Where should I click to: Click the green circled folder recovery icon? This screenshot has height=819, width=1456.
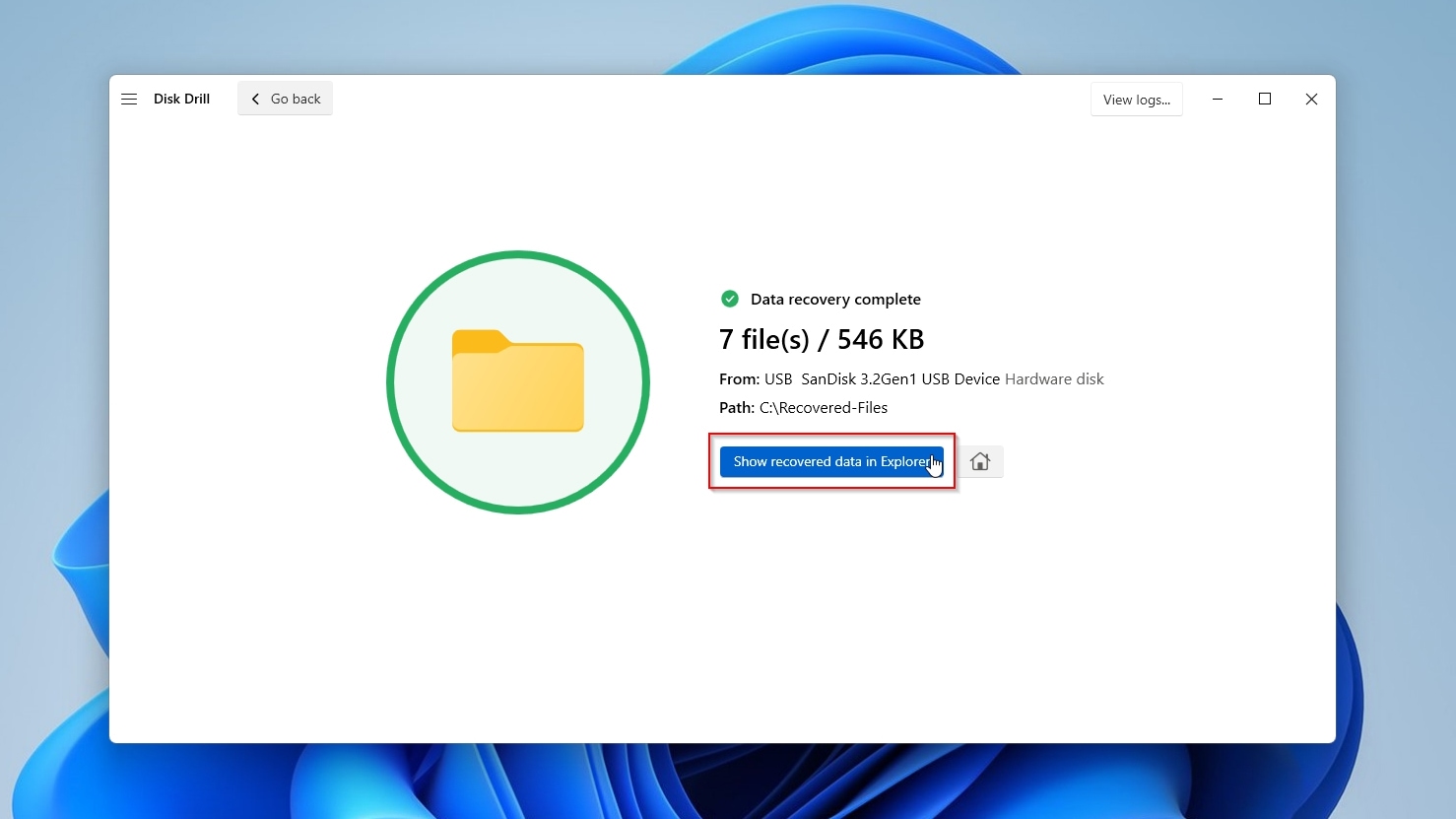pyautogui.click(x=517, y=382)
